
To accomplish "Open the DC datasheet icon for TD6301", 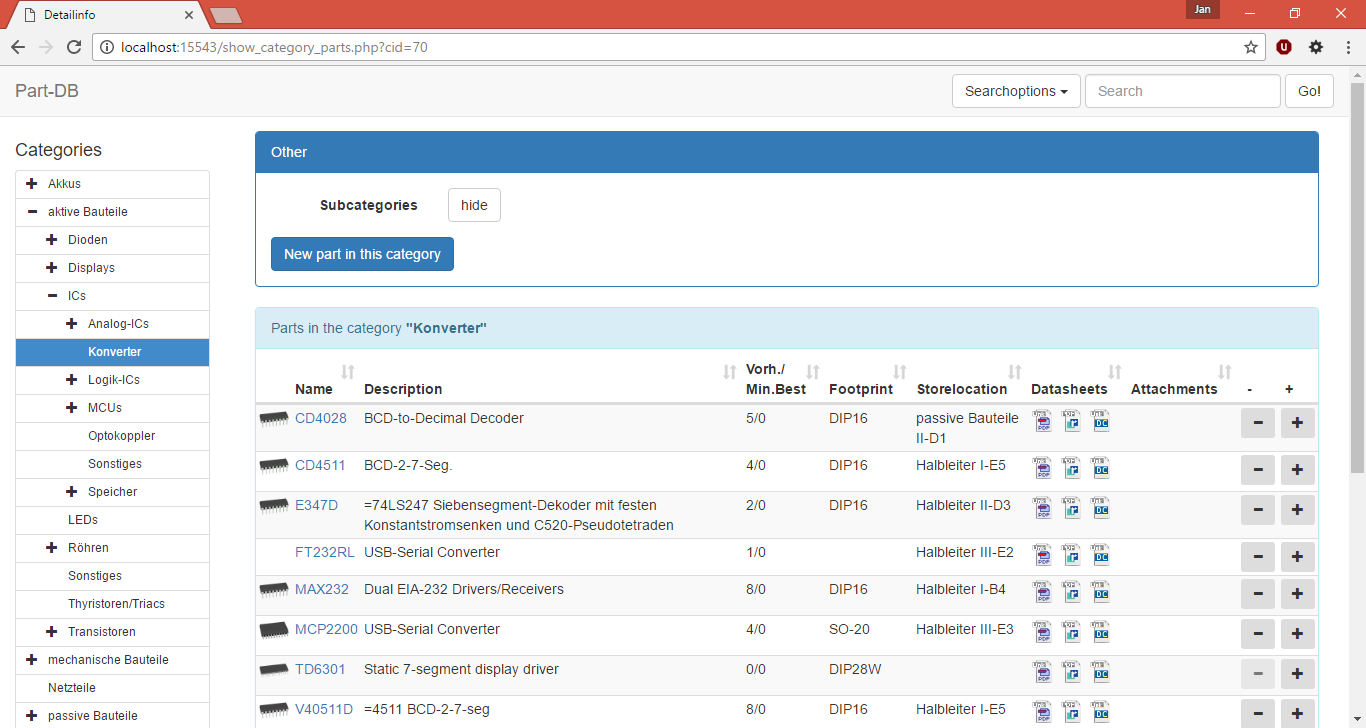I will point(1101,671).
